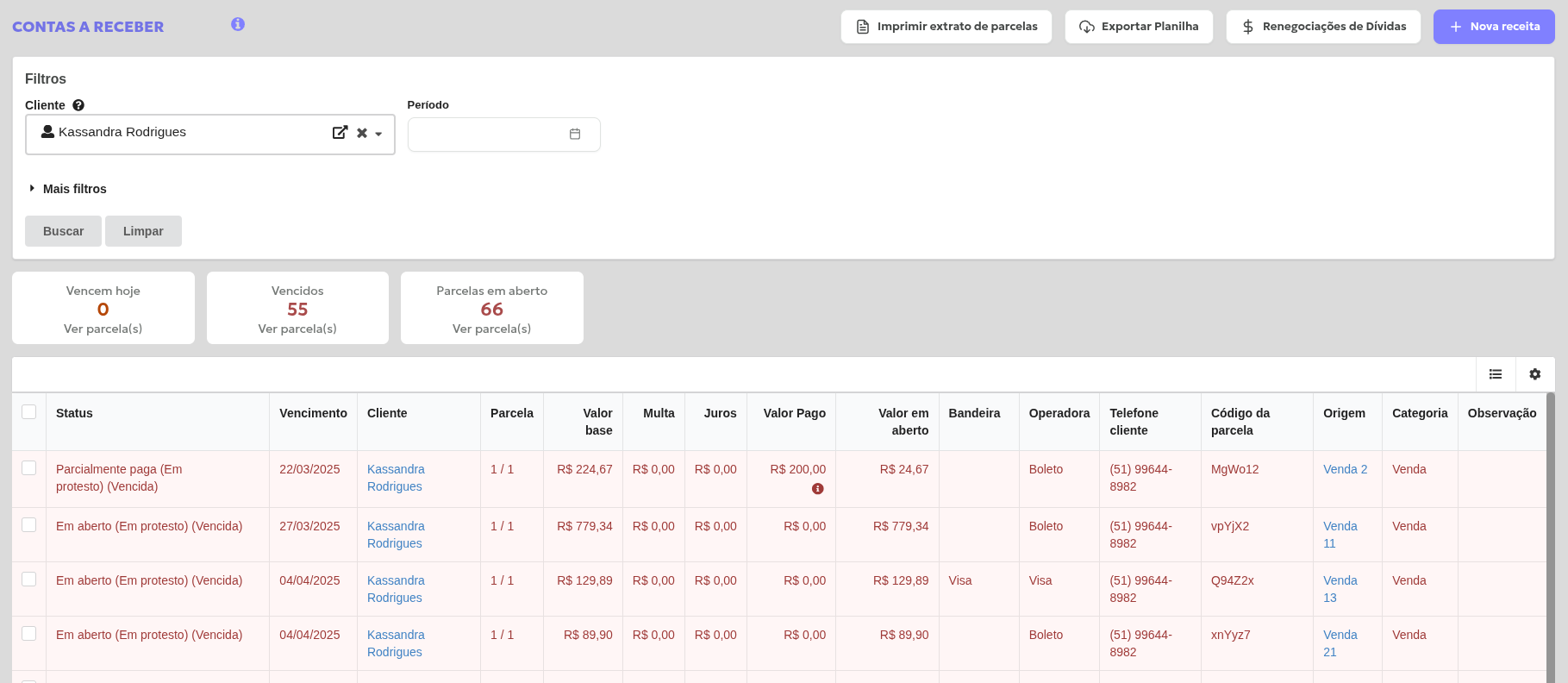The image size is (1568, 683).
Task: Open the Venda 2 origin link
Action: (x=1345, y=469)
